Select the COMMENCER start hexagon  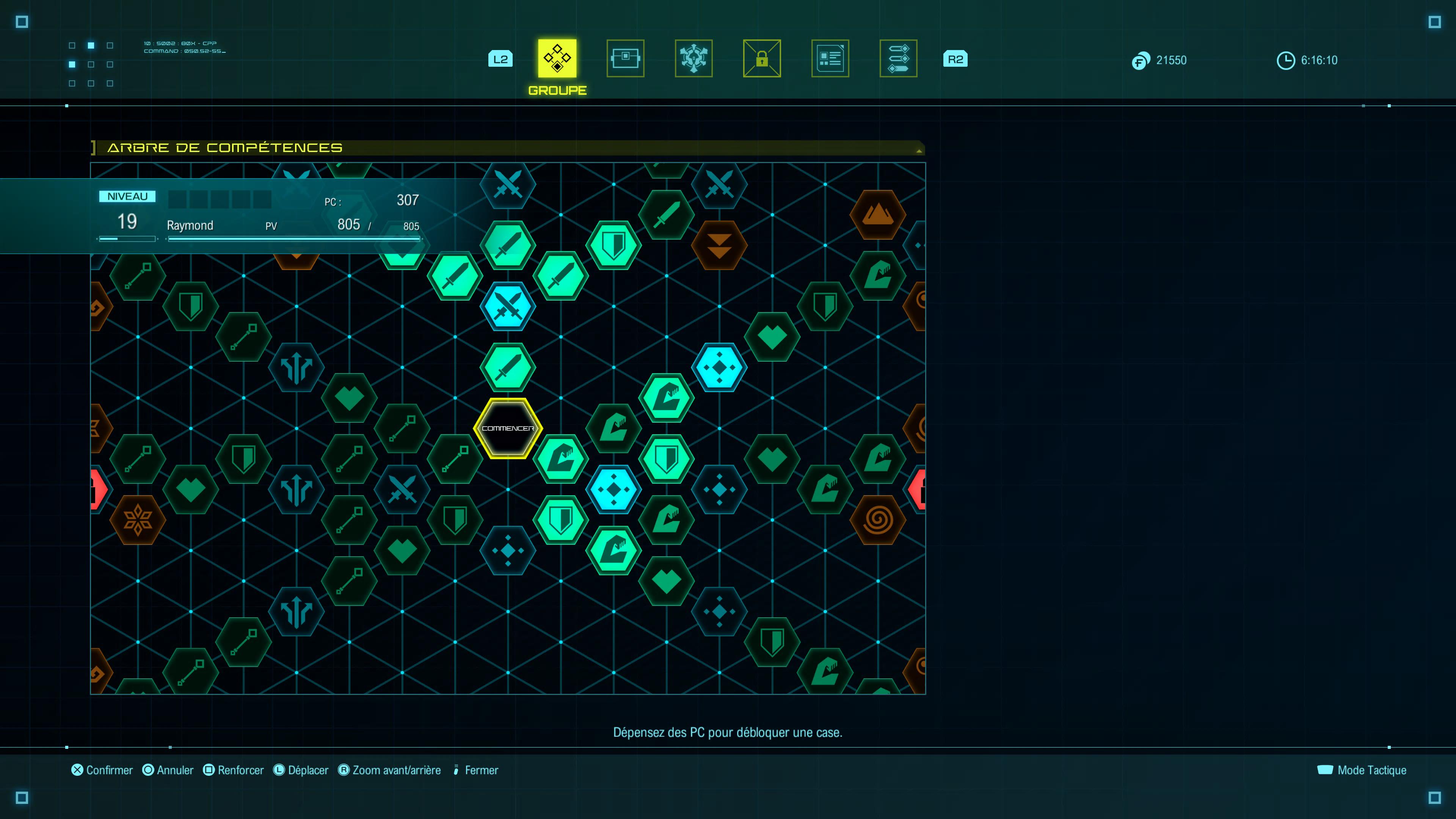coord(508,428)
